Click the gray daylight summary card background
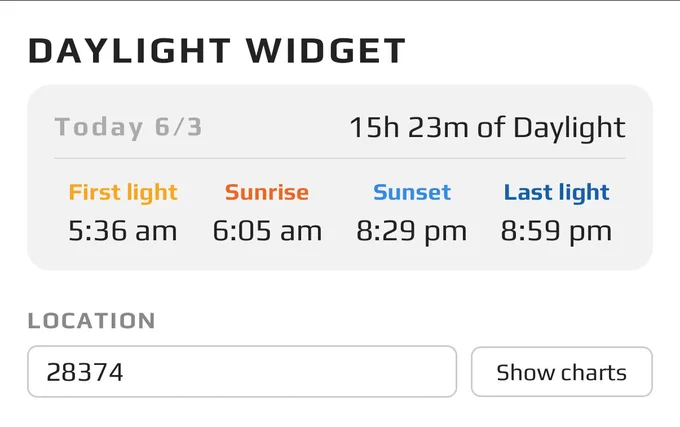Viewport: 680px width, 427px height. coord(340,259)
